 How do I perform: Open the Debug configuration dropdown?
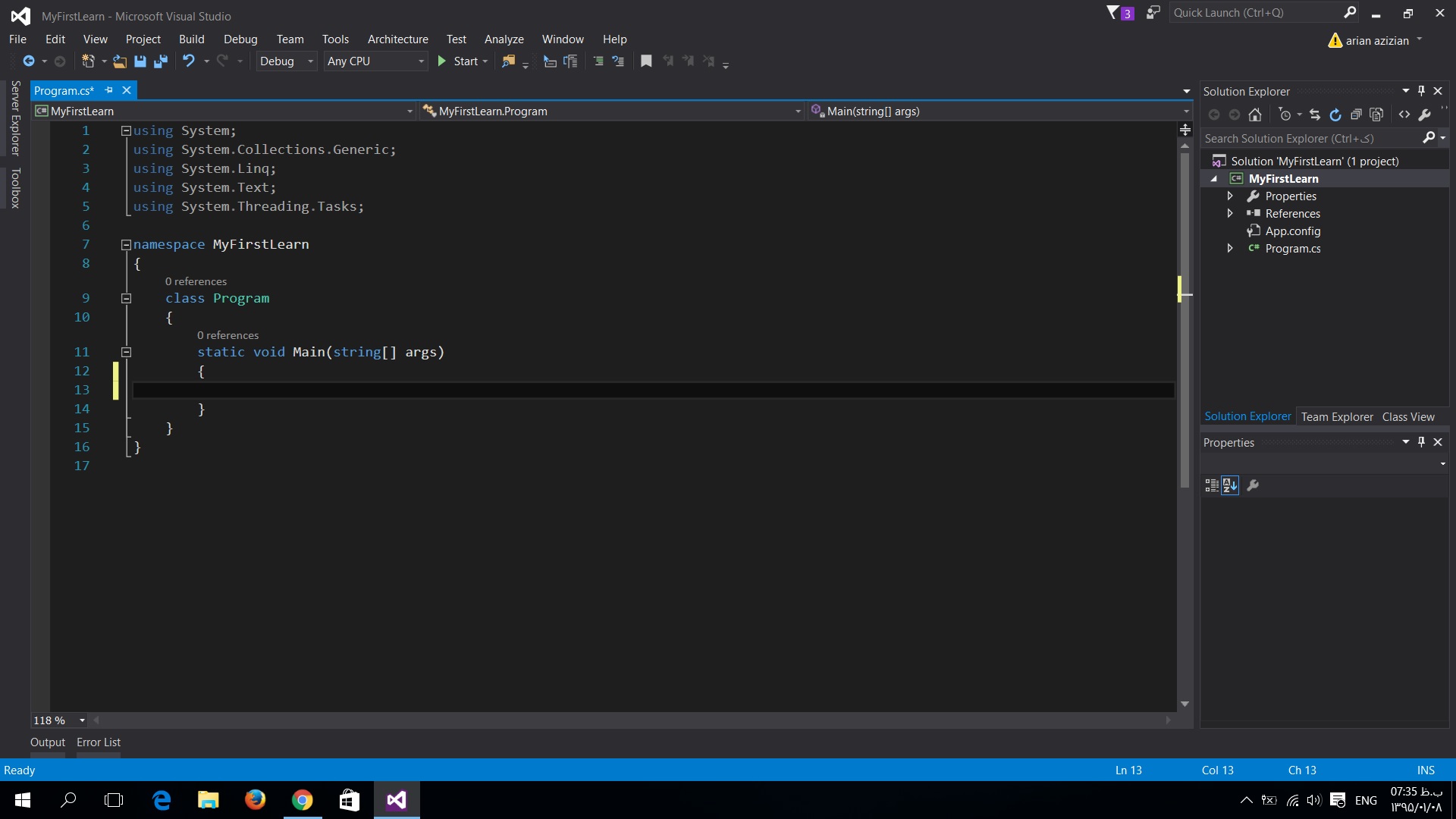[286, 61]
